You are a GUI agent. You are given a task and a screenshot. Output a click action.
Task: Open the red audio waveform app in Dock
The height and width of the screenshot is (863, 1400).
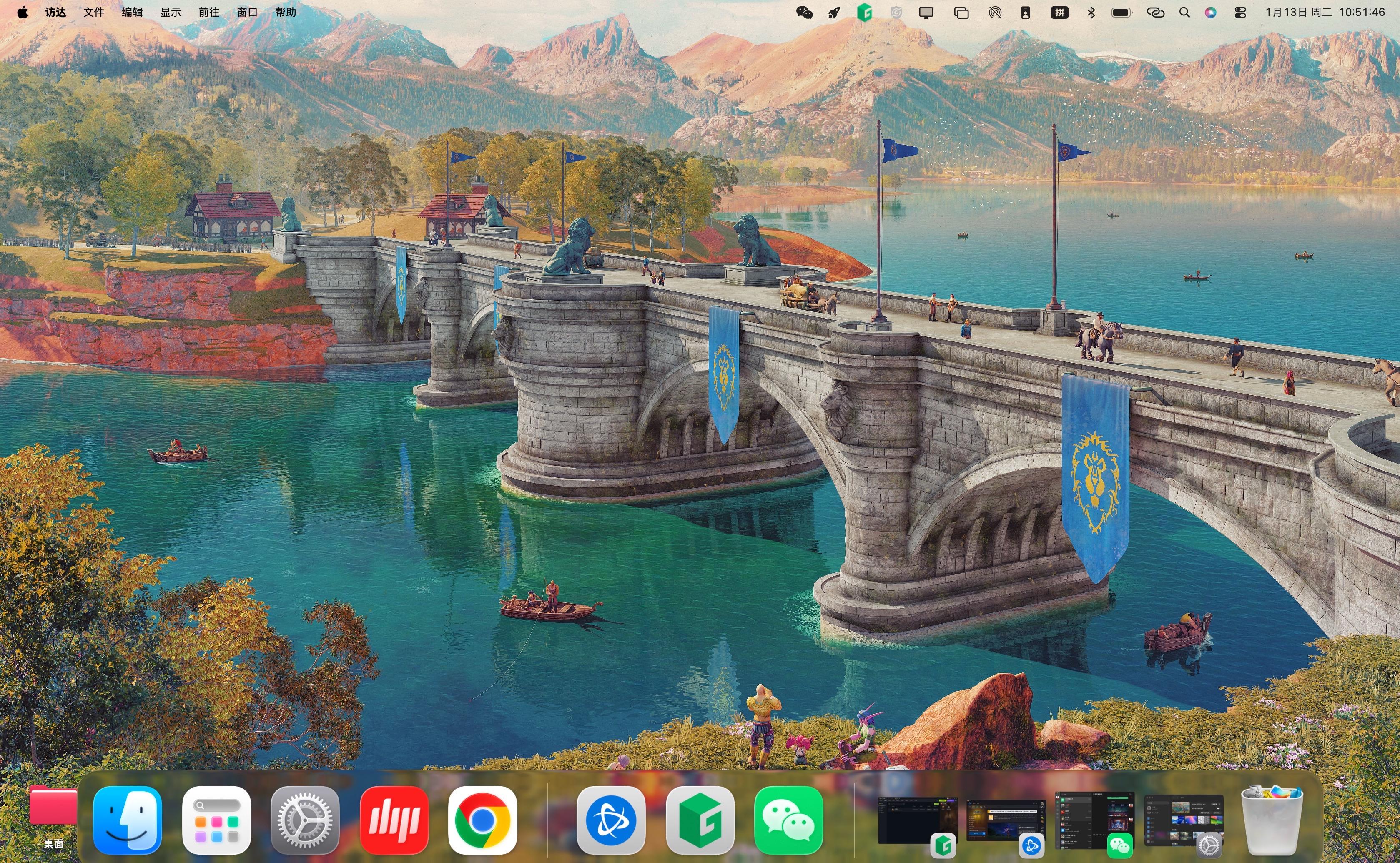(x=394, y=820)
